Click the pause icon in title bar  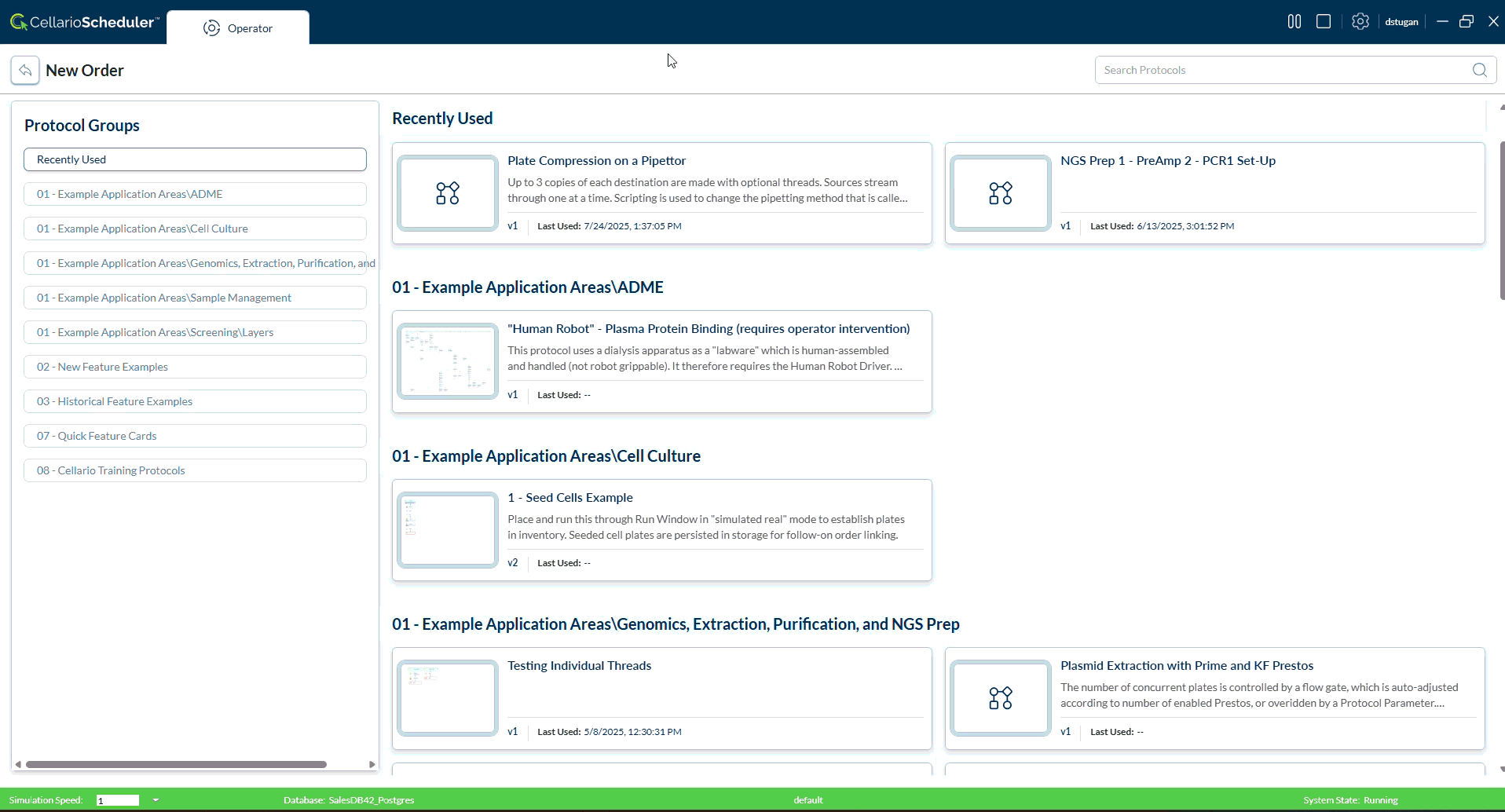(1294, 22)
